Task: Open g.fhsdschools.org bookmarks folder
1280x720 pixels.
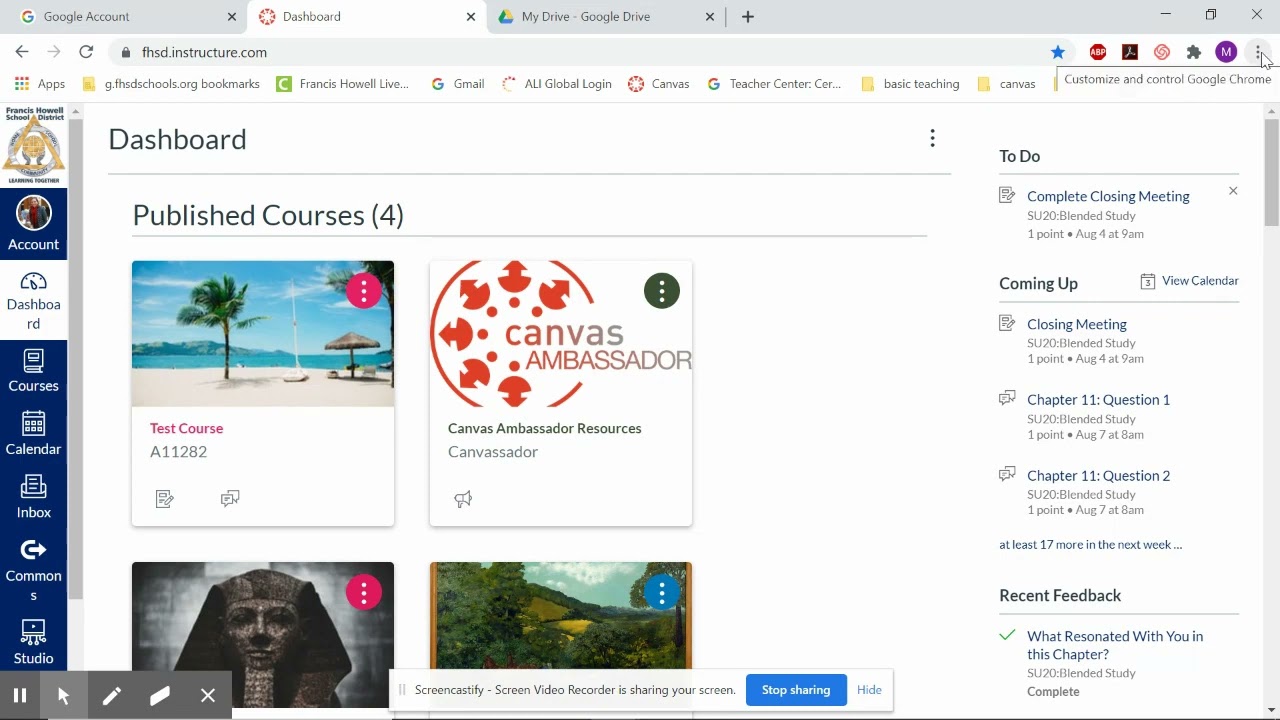Action: [x=171, y=84]
